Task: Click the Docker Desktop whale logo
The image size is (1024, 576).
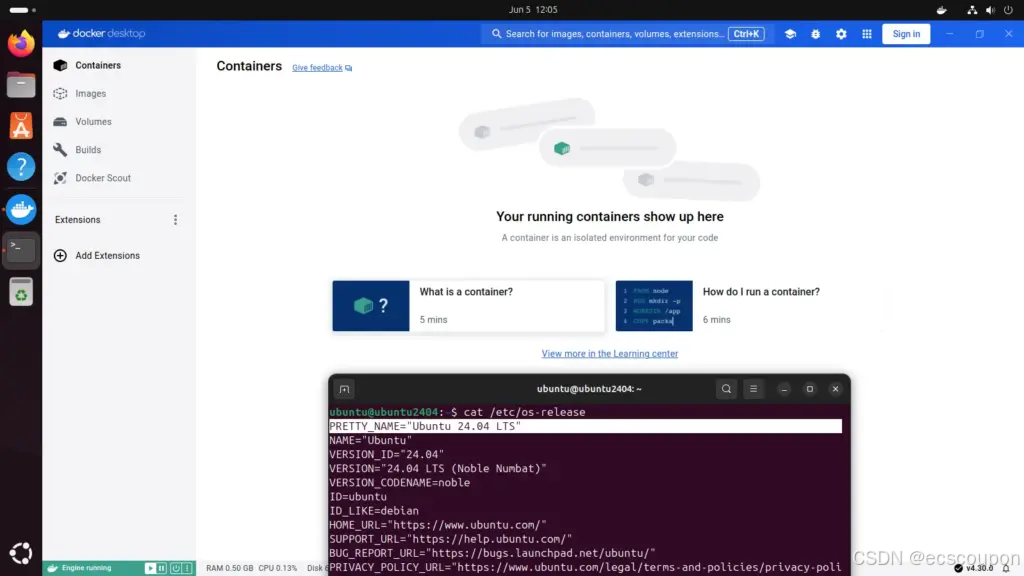Action: coord(63,33)
